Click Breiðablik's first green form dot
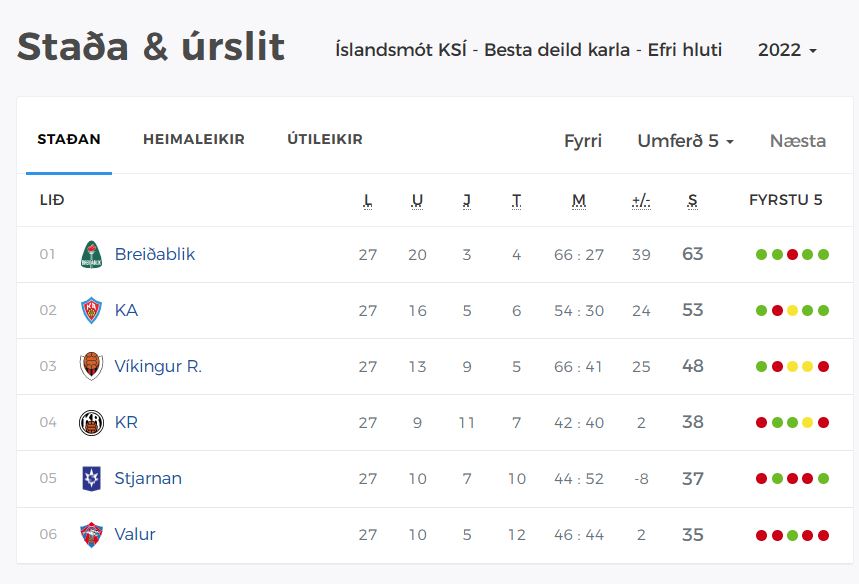The width and height of the screenshot is (859, 584). [x=761, y=255]
